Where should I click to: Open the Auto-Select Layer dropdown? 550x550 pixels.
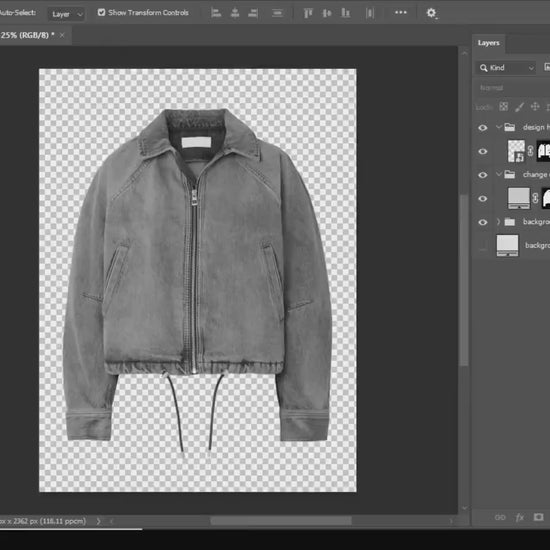(66, 14)
